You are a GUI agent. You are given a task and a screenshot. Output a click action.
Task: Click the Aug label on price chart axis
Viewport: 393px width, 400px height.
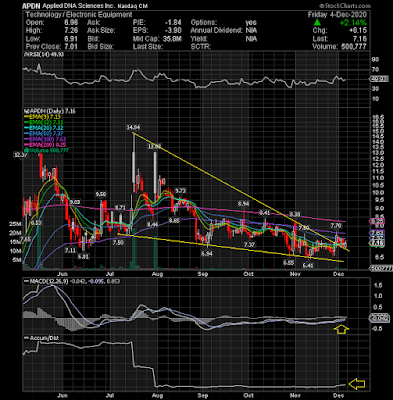[157, 274]
